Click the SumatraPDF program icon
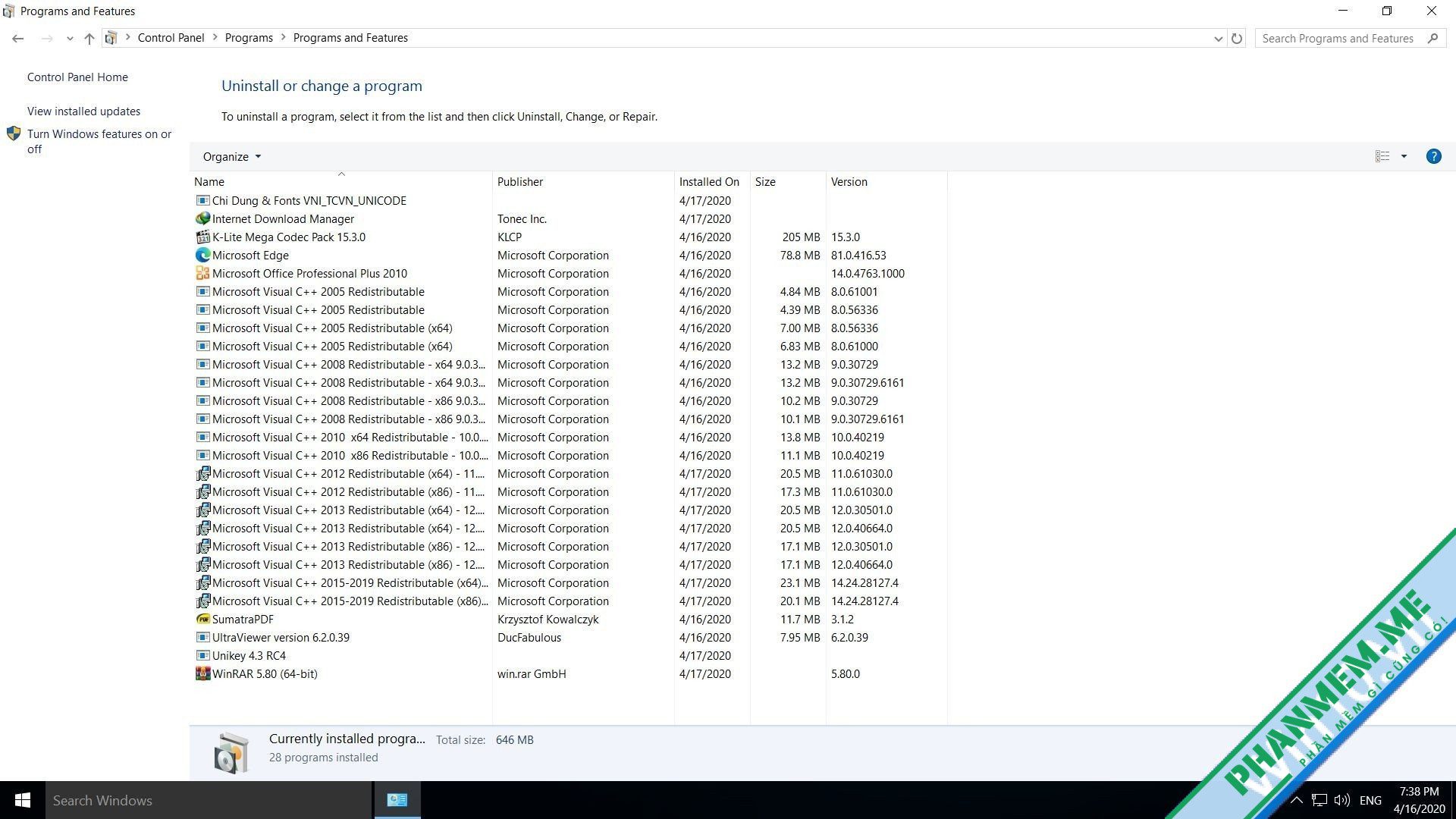Viewport: 1456px width, 819px height. tap(202, 619)
